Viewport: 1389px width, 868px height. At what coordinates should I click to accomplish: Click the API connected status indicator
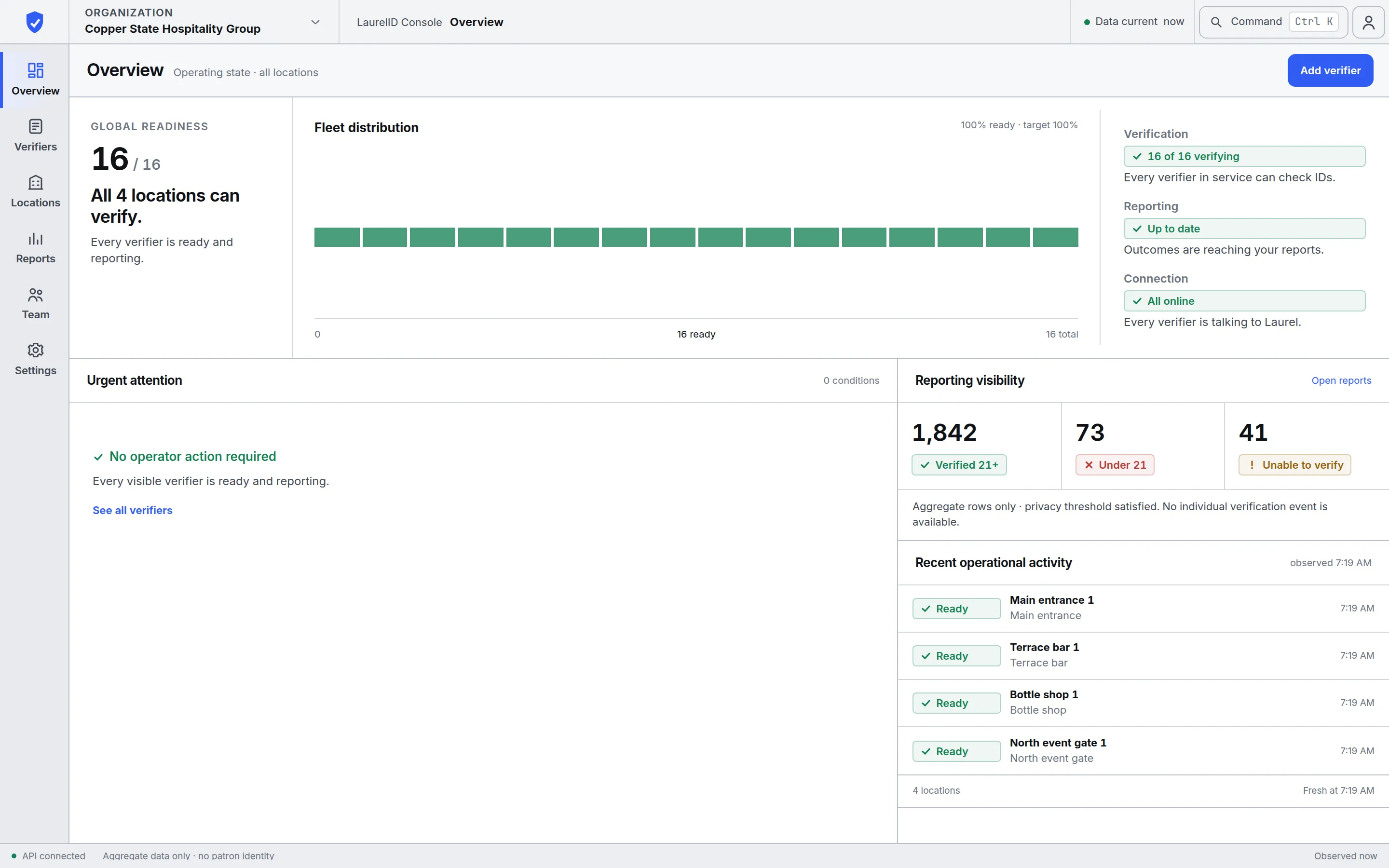point(48,856)
